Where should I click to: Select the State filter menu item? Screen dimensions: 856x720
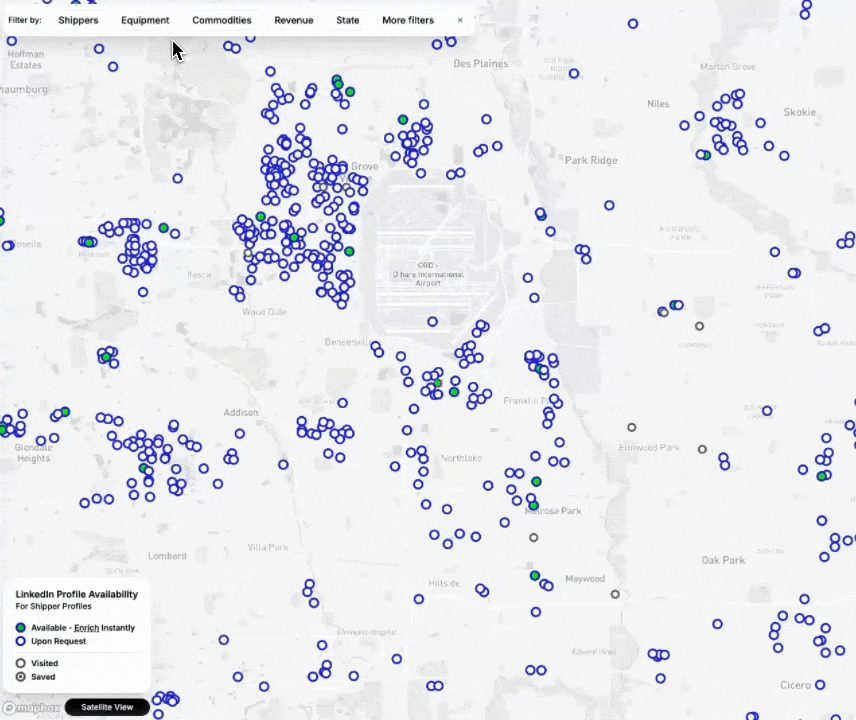click(347, 20)
